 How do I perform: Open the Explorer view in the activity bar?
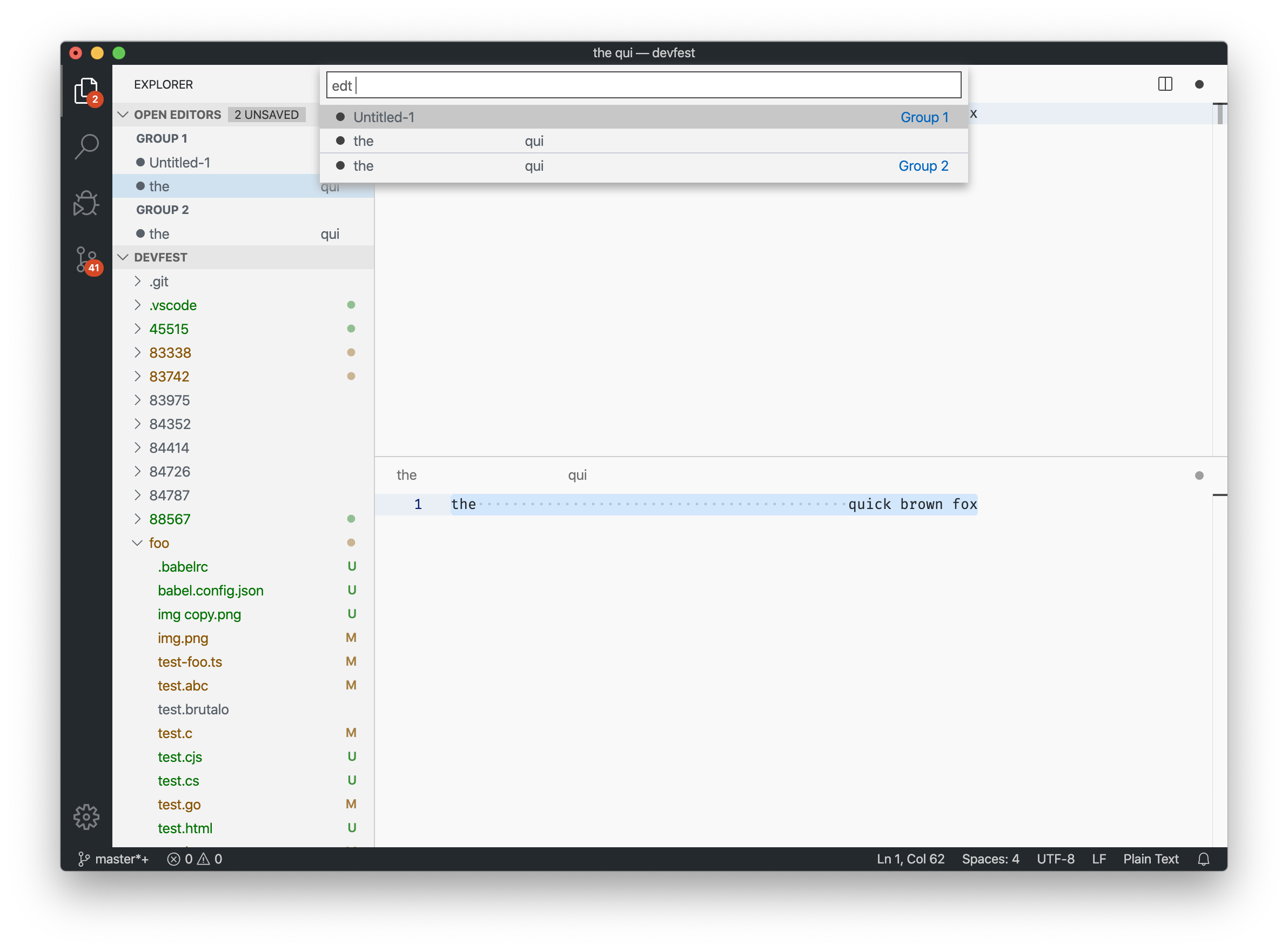click(x=86, y=90)
